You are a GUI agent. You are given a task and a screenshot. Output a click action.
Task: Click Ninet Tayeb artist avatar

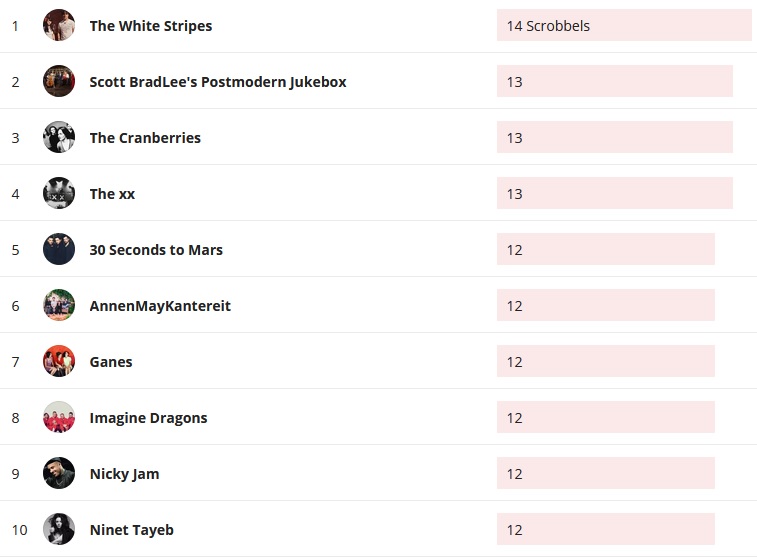point(59,530)
